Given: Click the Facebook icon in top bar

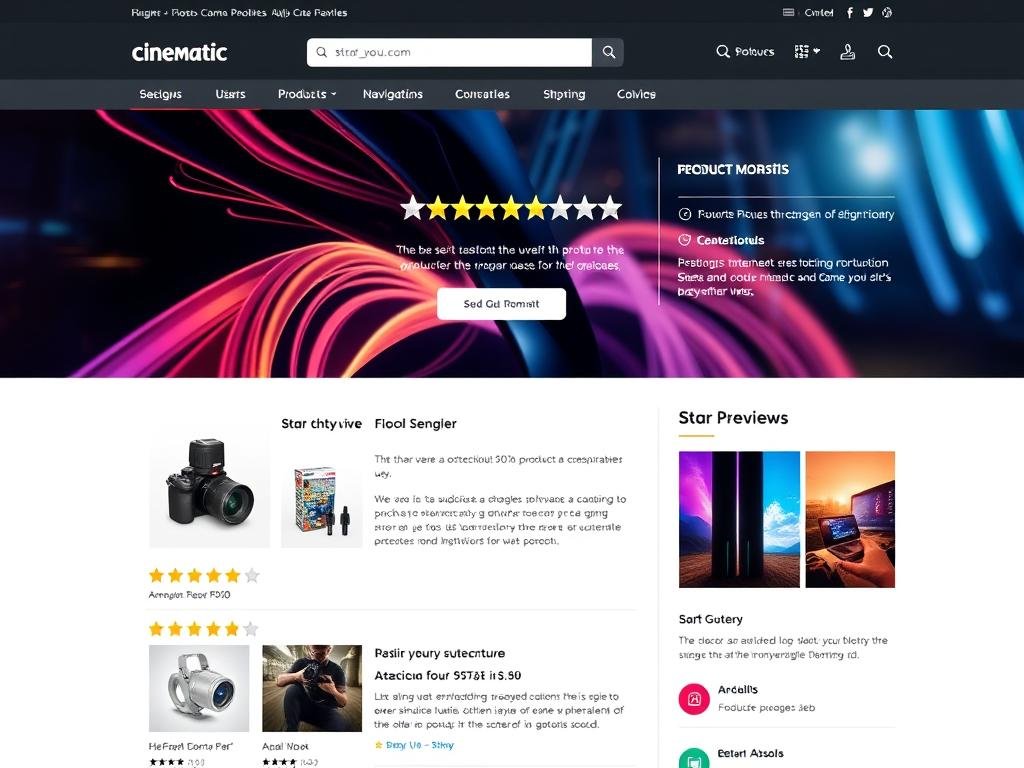Looking at the screenshot, I should click(x=850, y=12).
